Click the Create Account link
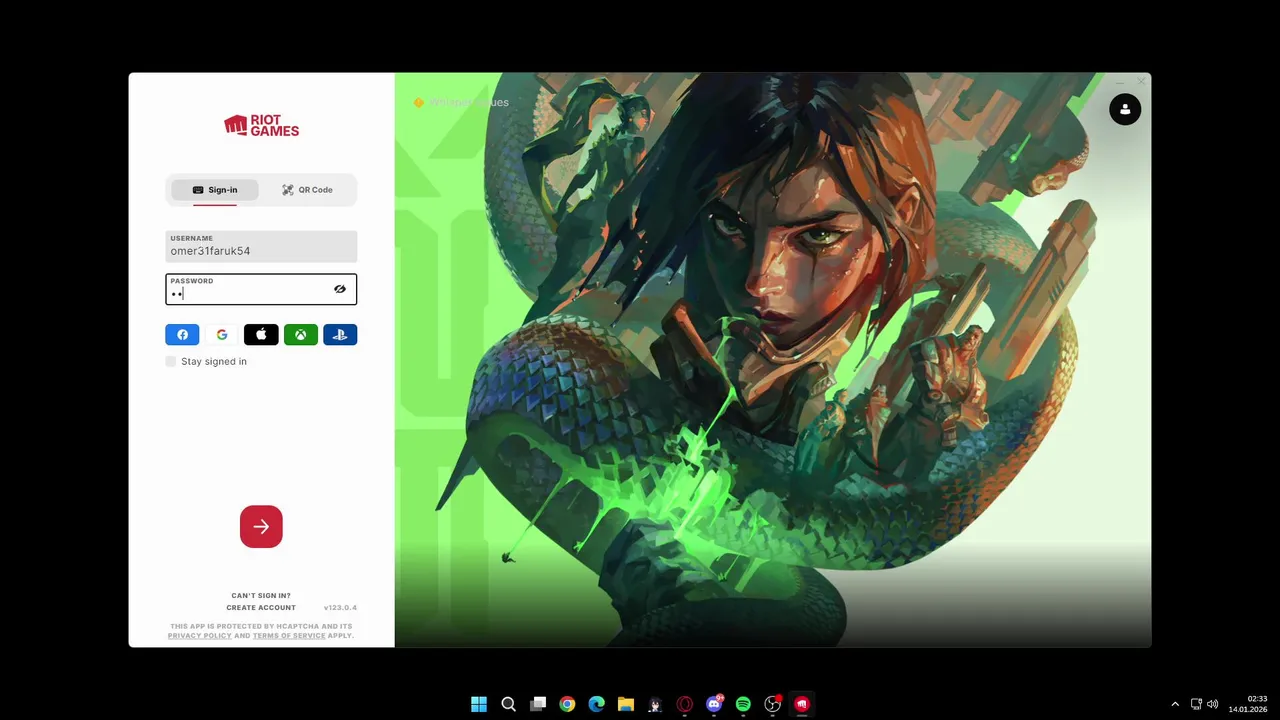 (261, 608)
